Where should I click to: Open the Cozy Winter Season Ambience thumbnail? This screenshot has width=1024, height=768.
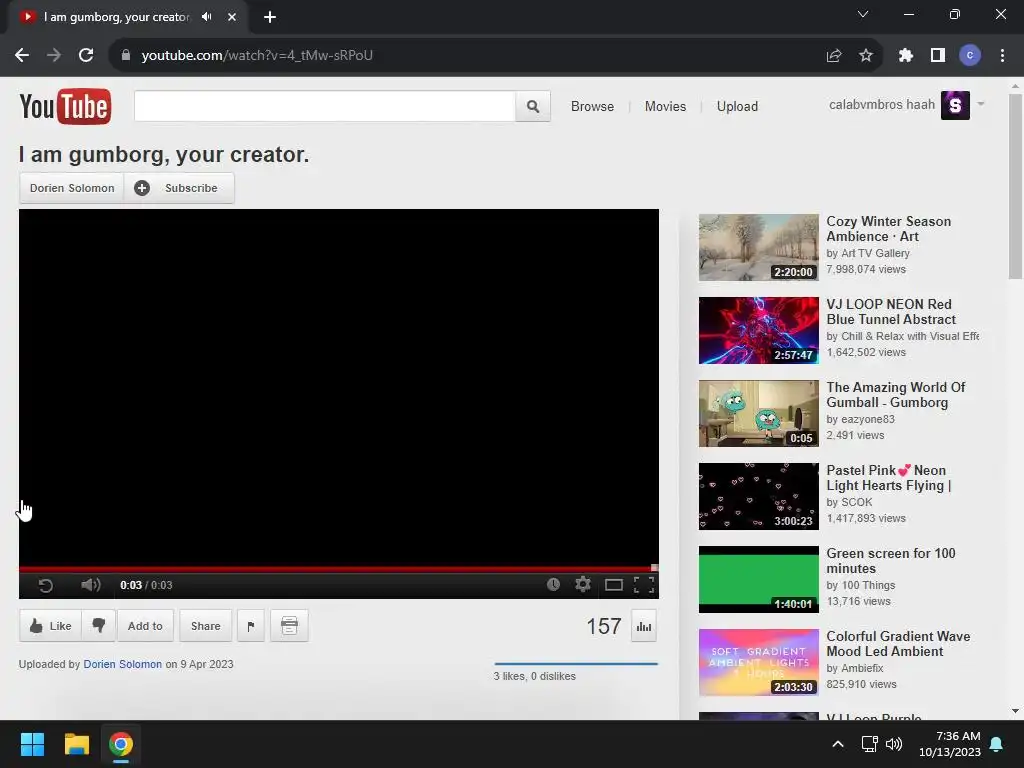coord(758,248)
